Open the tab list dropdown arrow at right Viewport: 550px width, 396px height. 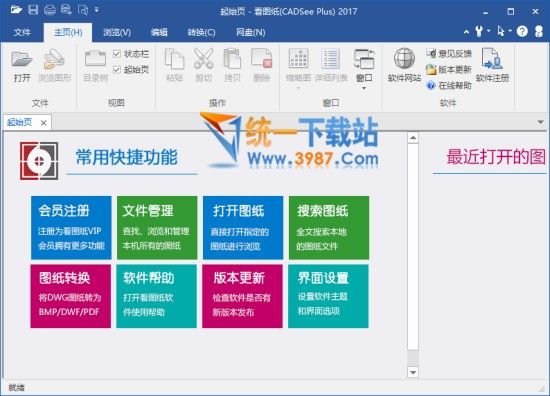541,122
